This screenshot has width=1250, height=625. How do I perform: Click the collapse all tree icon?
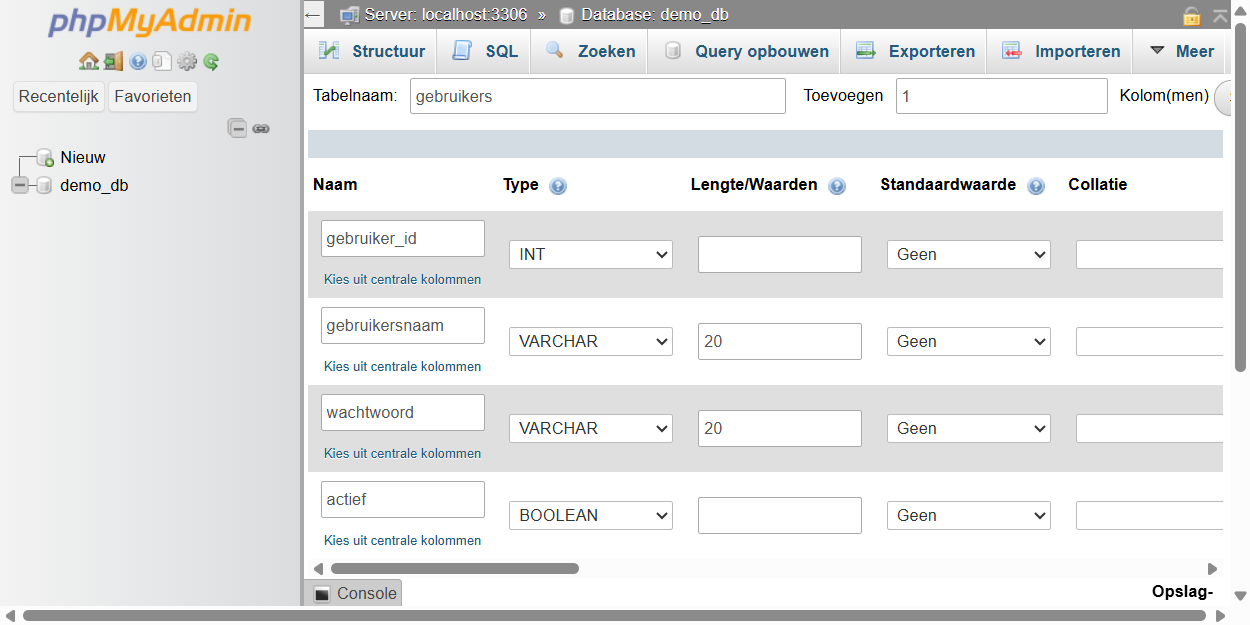[237, 128]
